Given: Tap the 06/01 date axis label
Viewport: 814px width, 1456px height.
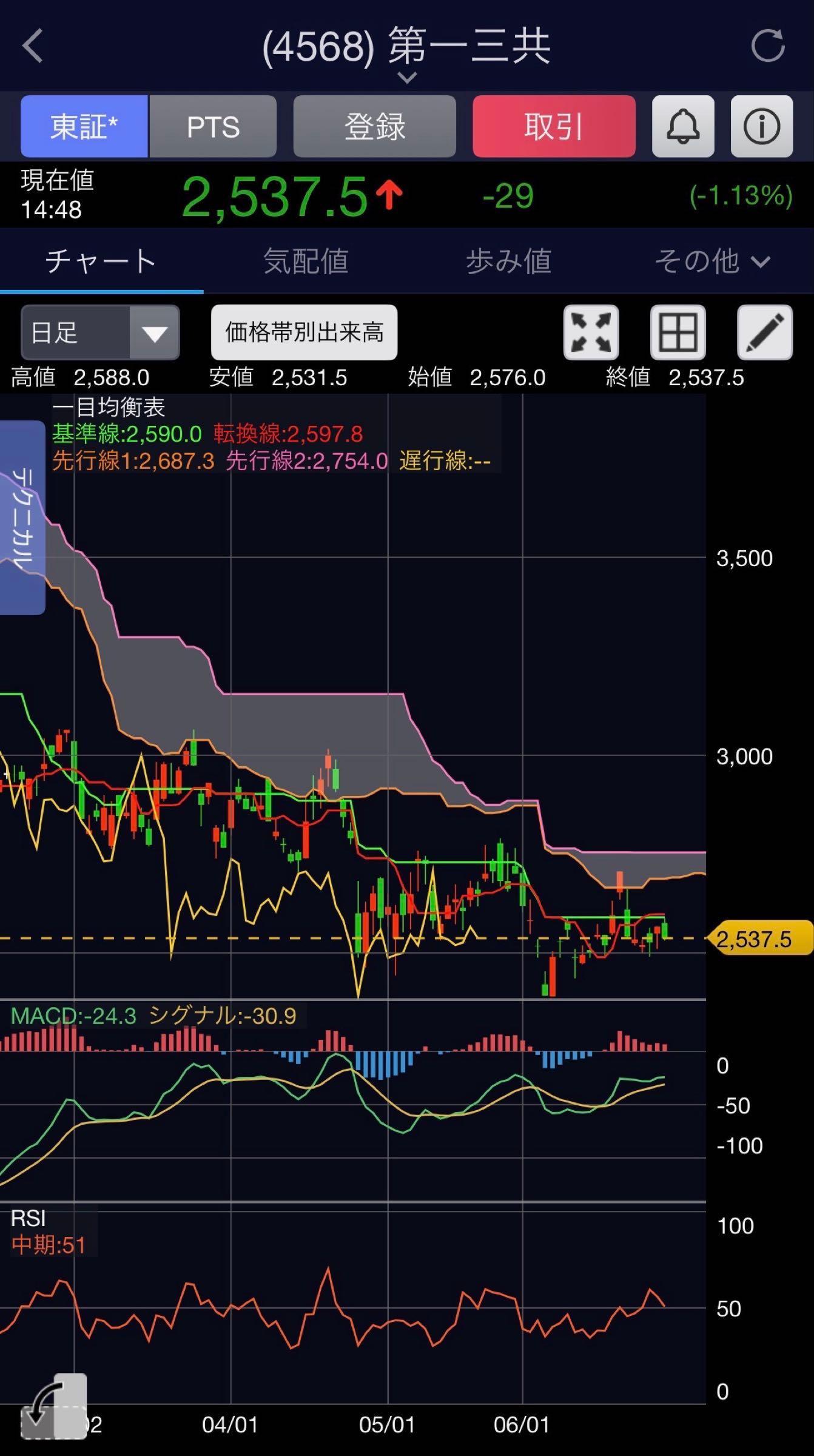Looking at the screenshot, I should 522,1425.
